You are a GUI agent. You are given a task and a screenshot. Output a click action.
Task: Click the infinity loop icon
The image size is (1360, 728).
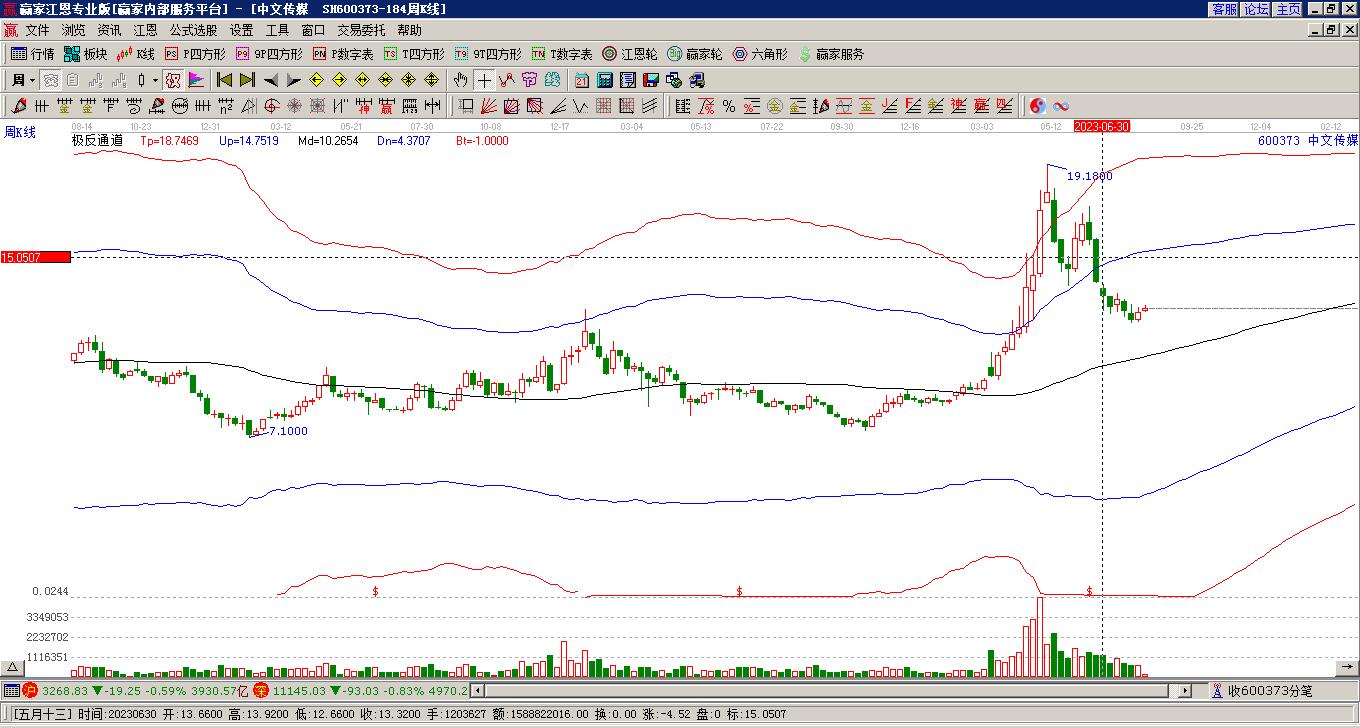pyautogui.click(x=1061, y=106)
